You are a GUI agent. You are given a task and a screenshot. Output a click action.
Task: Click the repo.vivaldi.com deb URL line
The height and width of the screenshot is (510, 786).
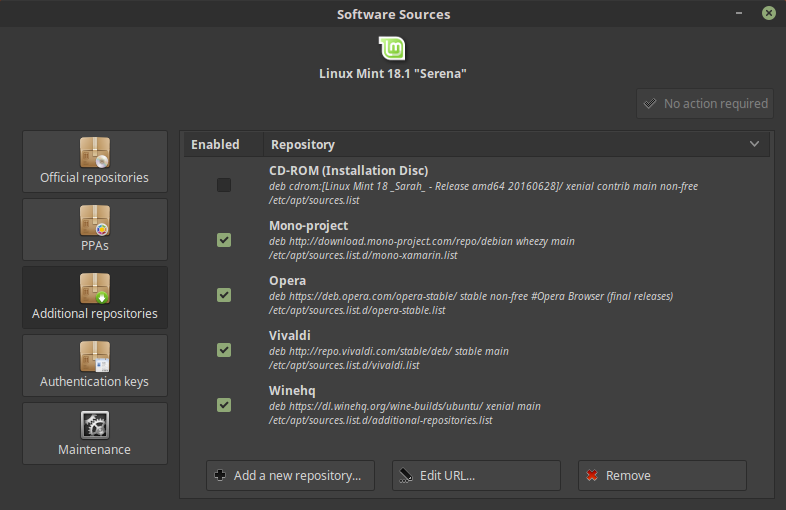(x=388, y=351)
